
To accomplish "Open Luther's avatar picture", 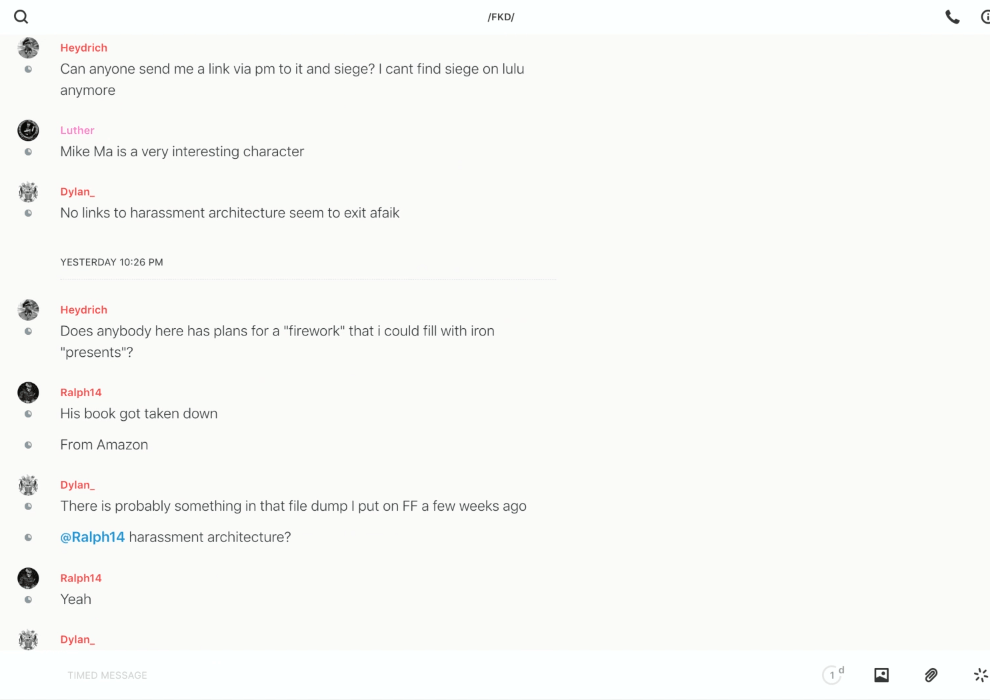I will pos(28,130).
